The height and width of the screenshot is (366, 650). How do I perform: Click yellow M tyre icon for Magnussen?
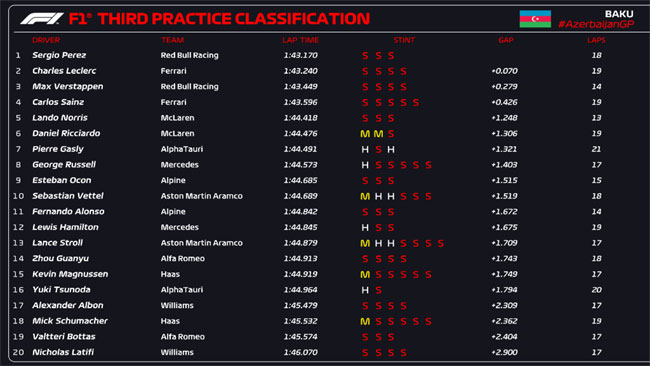[x=365, y=274]
